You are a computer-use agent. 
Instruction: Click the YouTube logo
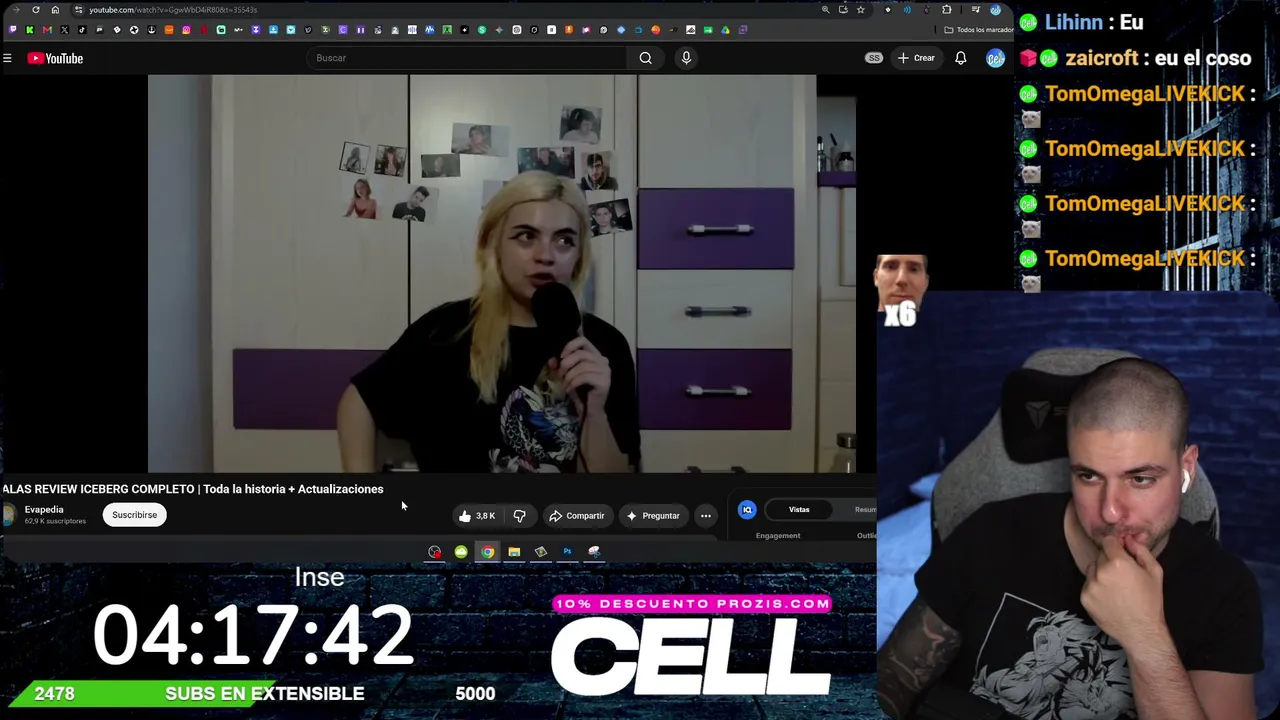tap(55, 58)
